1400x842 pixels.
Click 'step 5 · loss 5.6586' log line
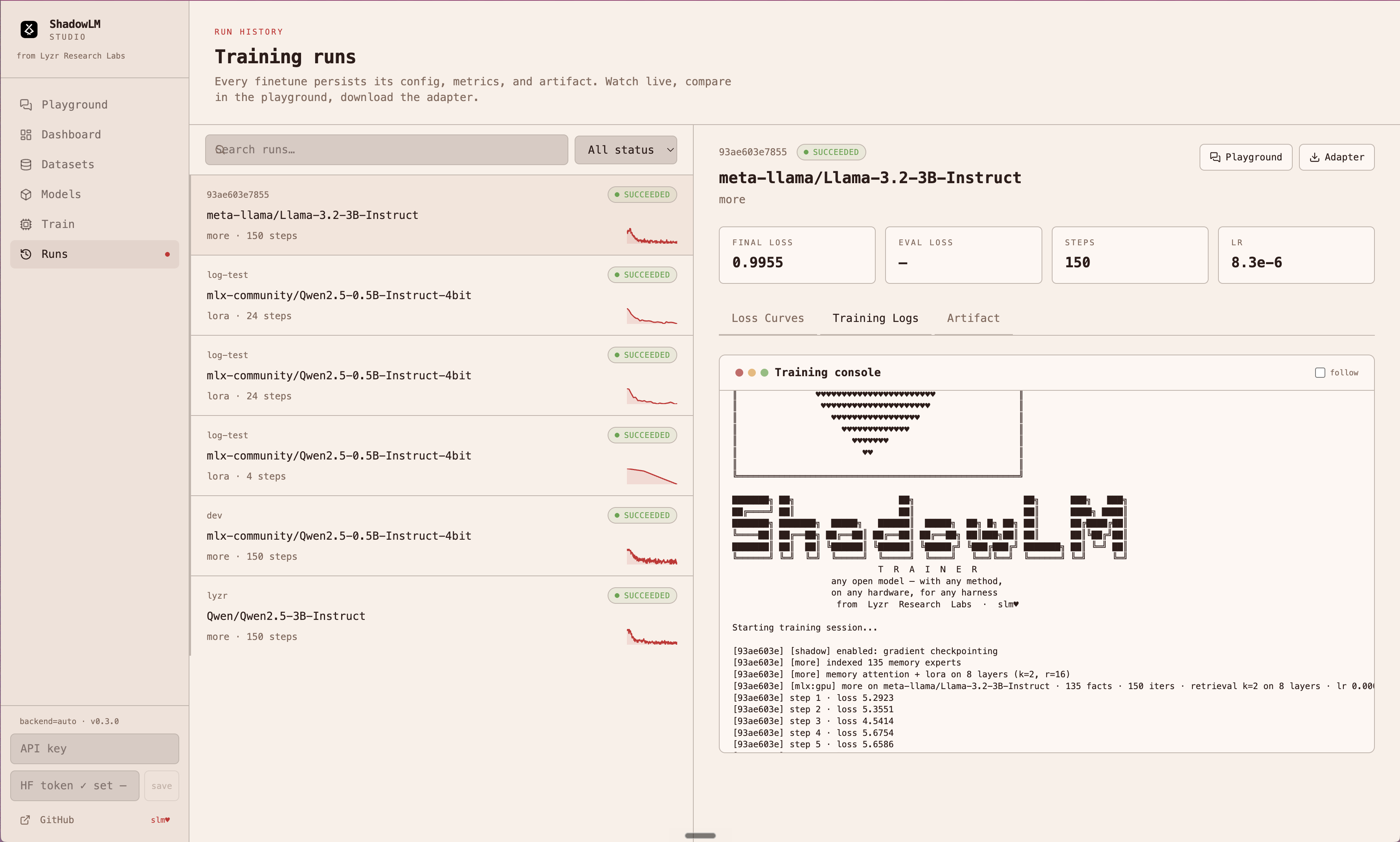[813, 745]
